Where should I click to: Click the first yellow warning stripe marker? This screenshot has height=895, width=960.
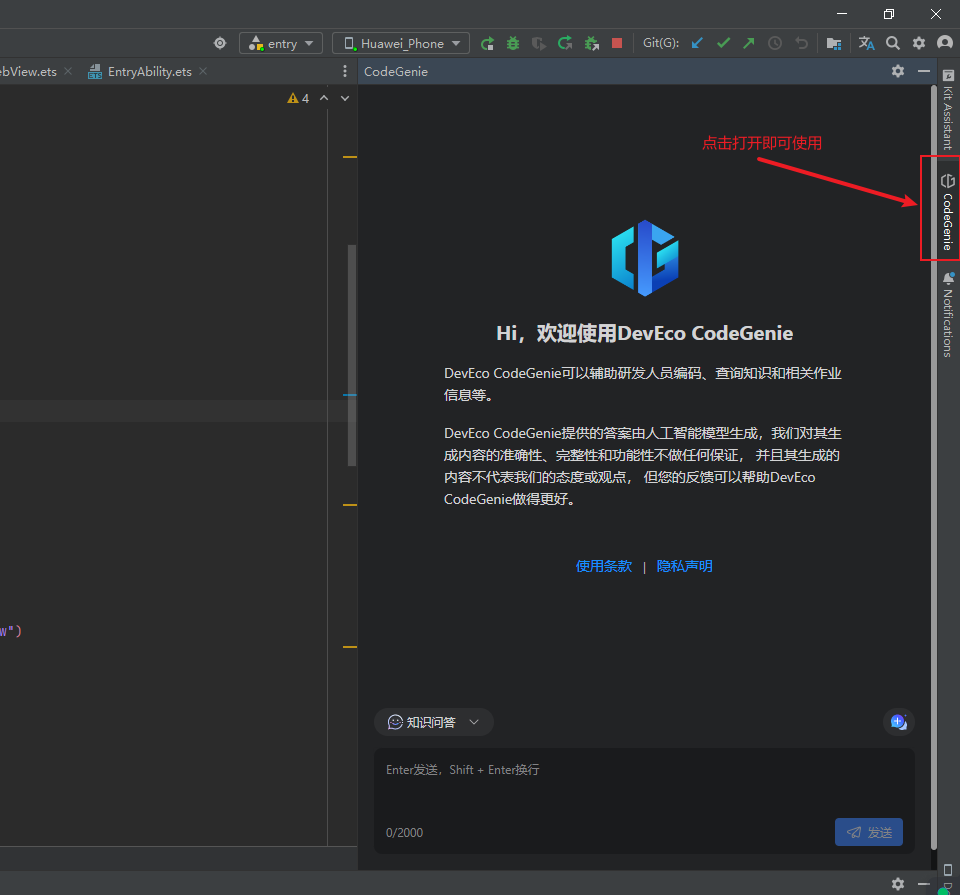pos(350,157)
